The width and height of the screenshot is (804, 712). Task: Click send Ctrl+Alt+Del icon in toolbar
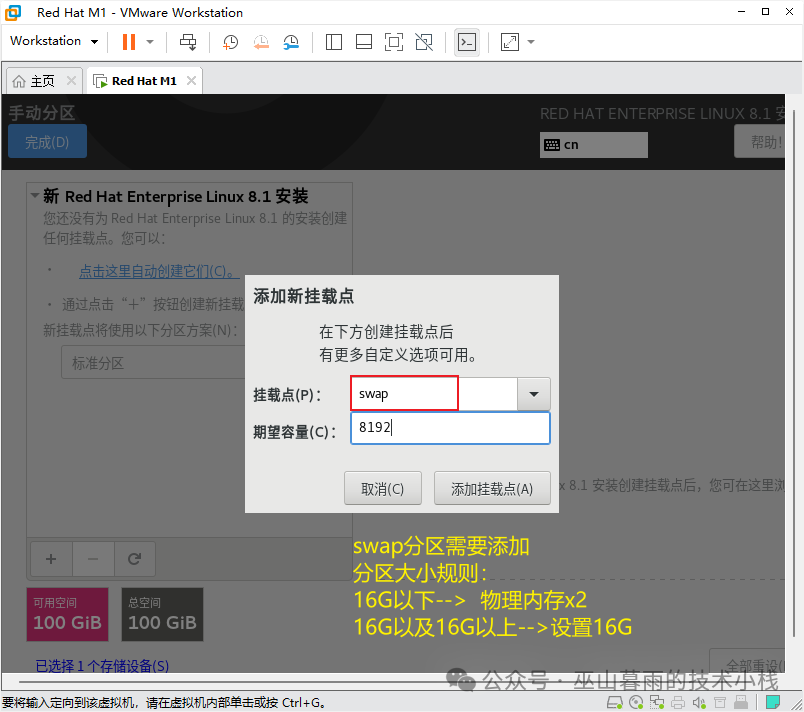188,42
